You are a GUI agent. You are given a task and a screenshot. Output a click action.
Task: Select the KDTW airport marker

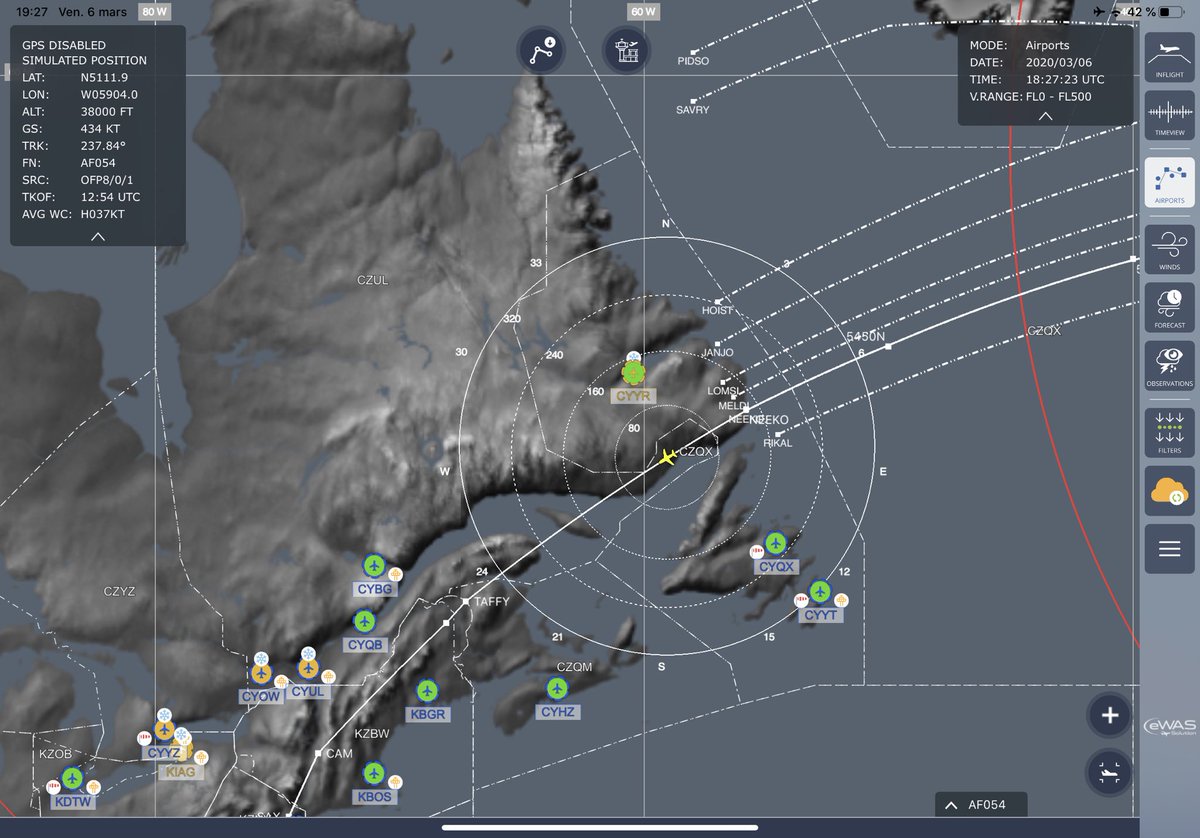click(72, 778)
